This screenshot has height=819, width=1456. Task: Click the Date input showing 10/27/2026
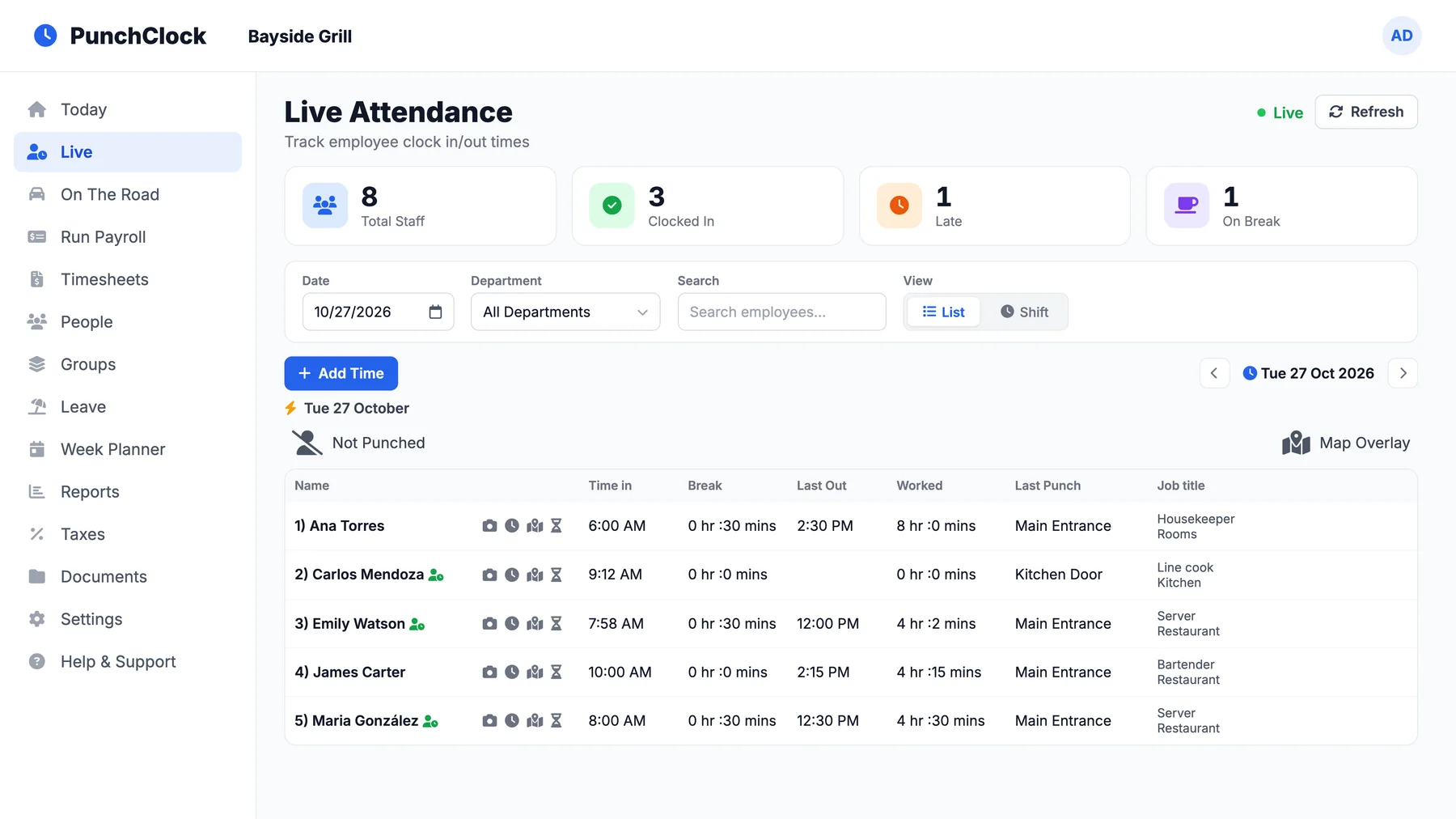tap(378, 312)
